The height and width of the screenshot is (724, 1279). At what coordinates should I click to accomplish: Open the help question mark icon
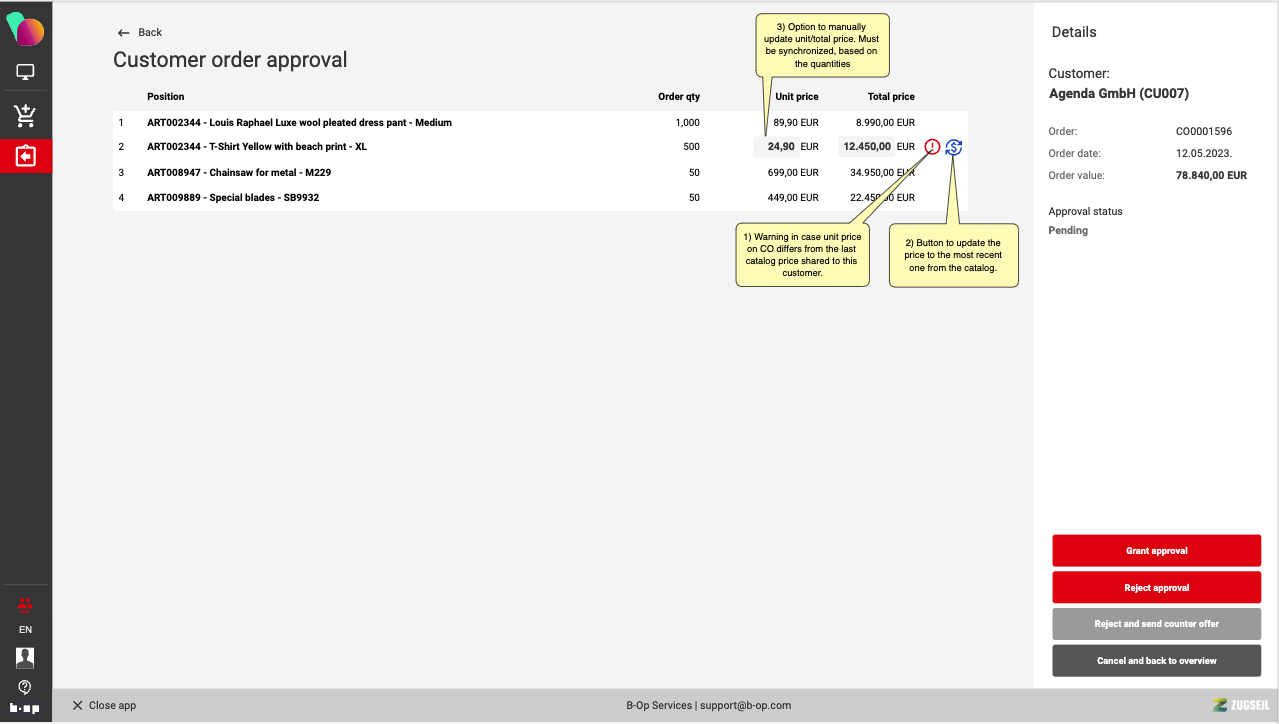[26, 687]
